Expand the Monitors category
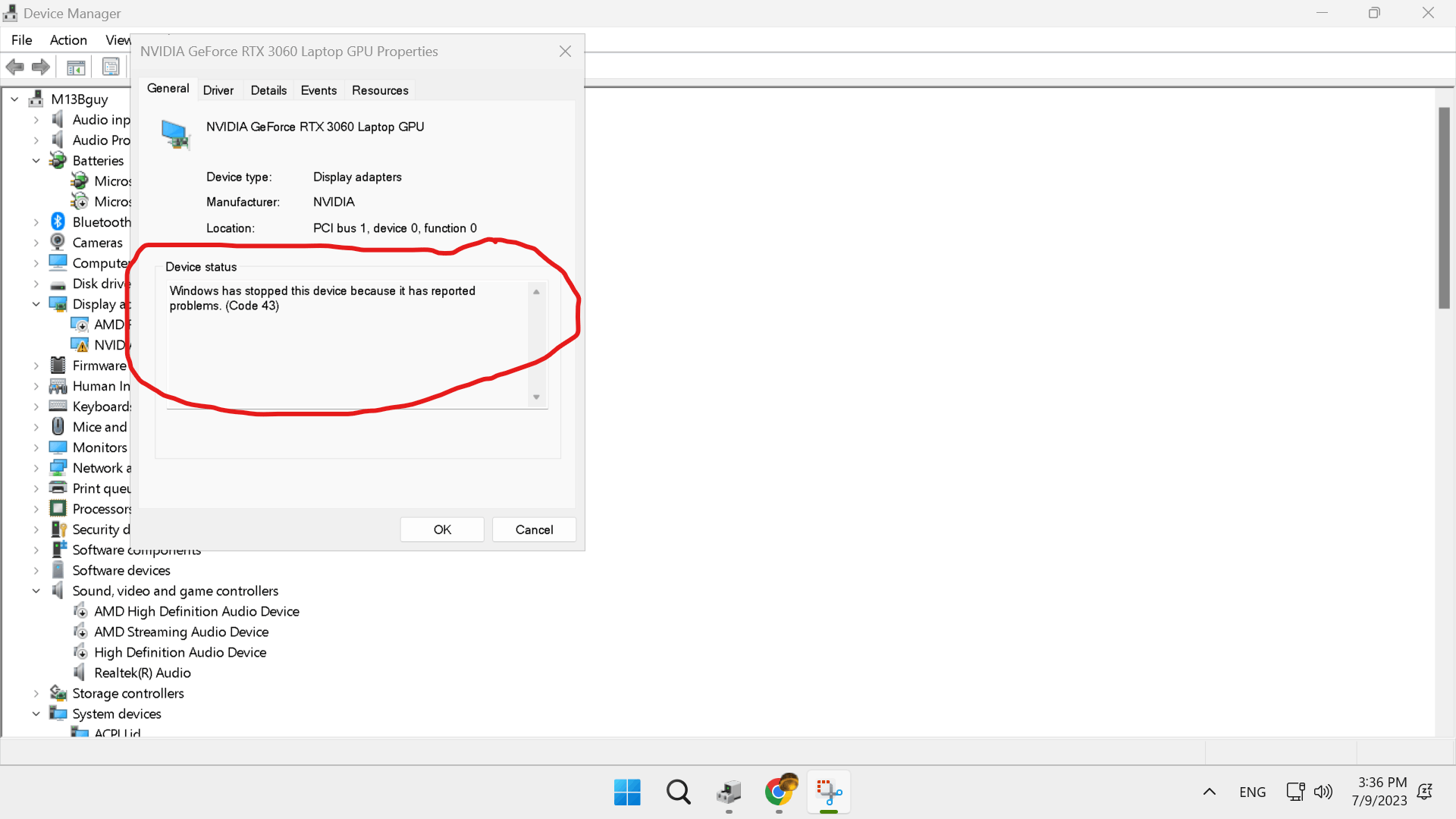Image resolution: width=1456 pixels, height=819 pixels. click(x=36, y=447)
